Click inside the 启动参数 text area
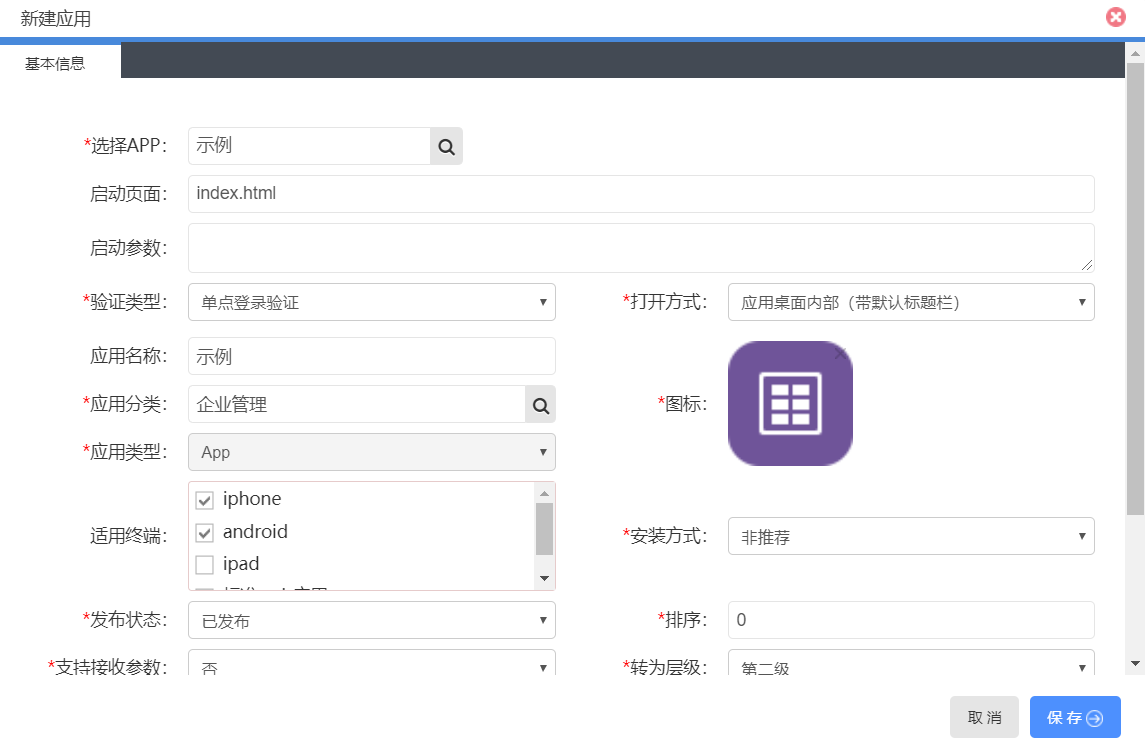 click(x=640, y=248)
